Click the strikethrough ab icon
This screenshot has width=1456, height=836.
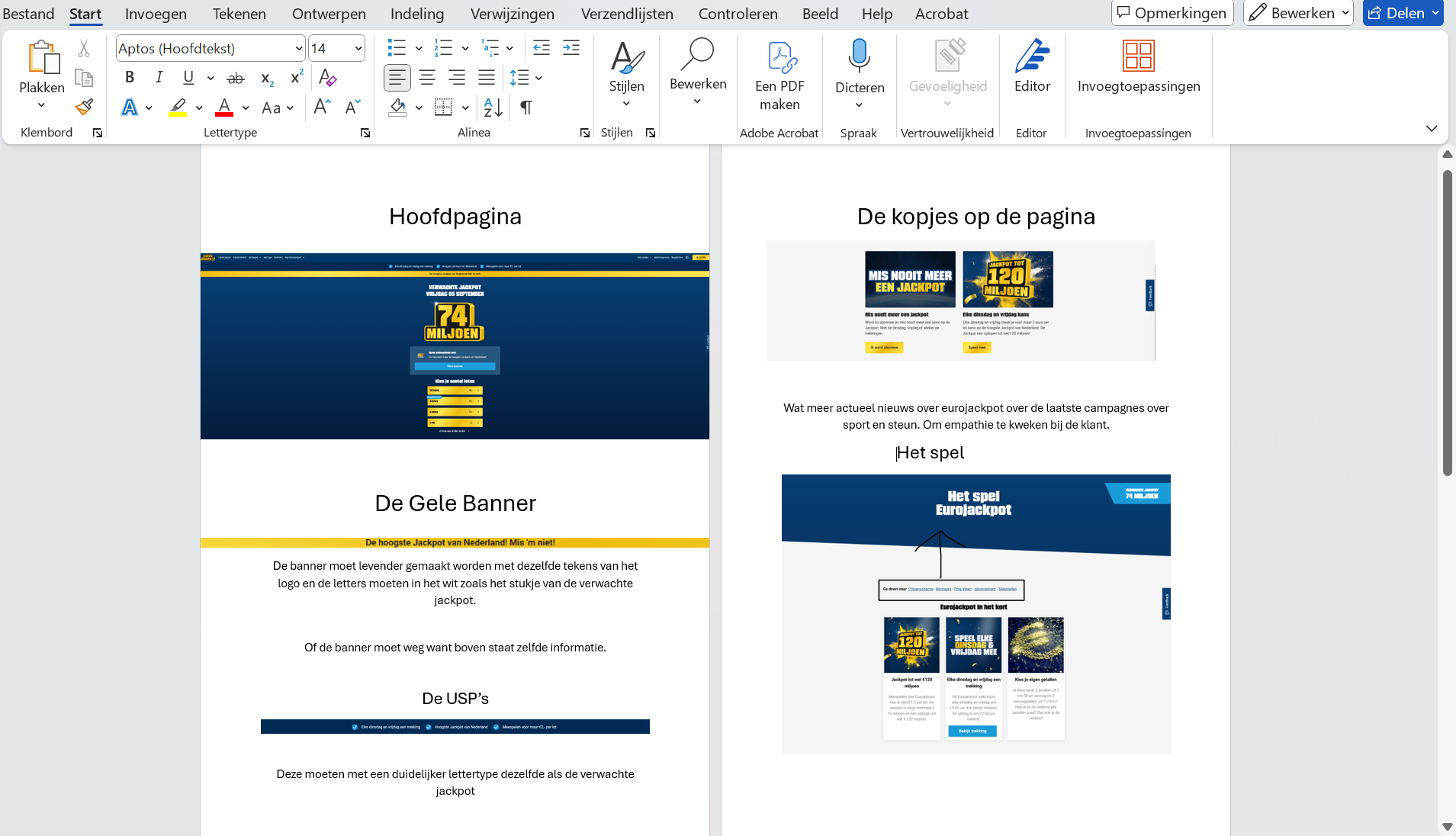tap(236, 78)
